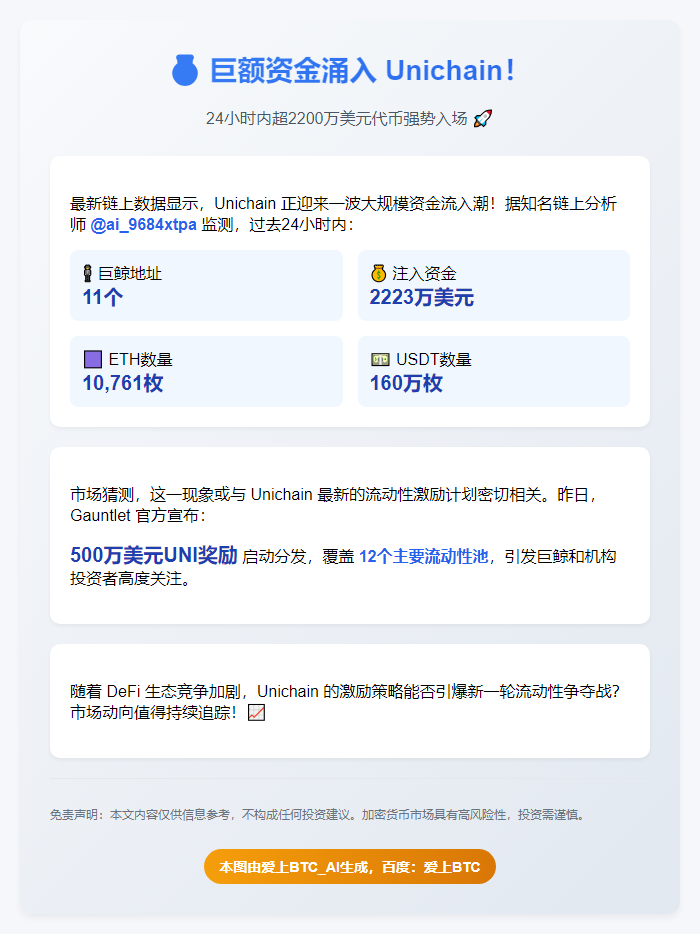Open the @ai_9684xtpa analyst link
The width and height of the screenshot is (700, 934).
click(143, 225)
